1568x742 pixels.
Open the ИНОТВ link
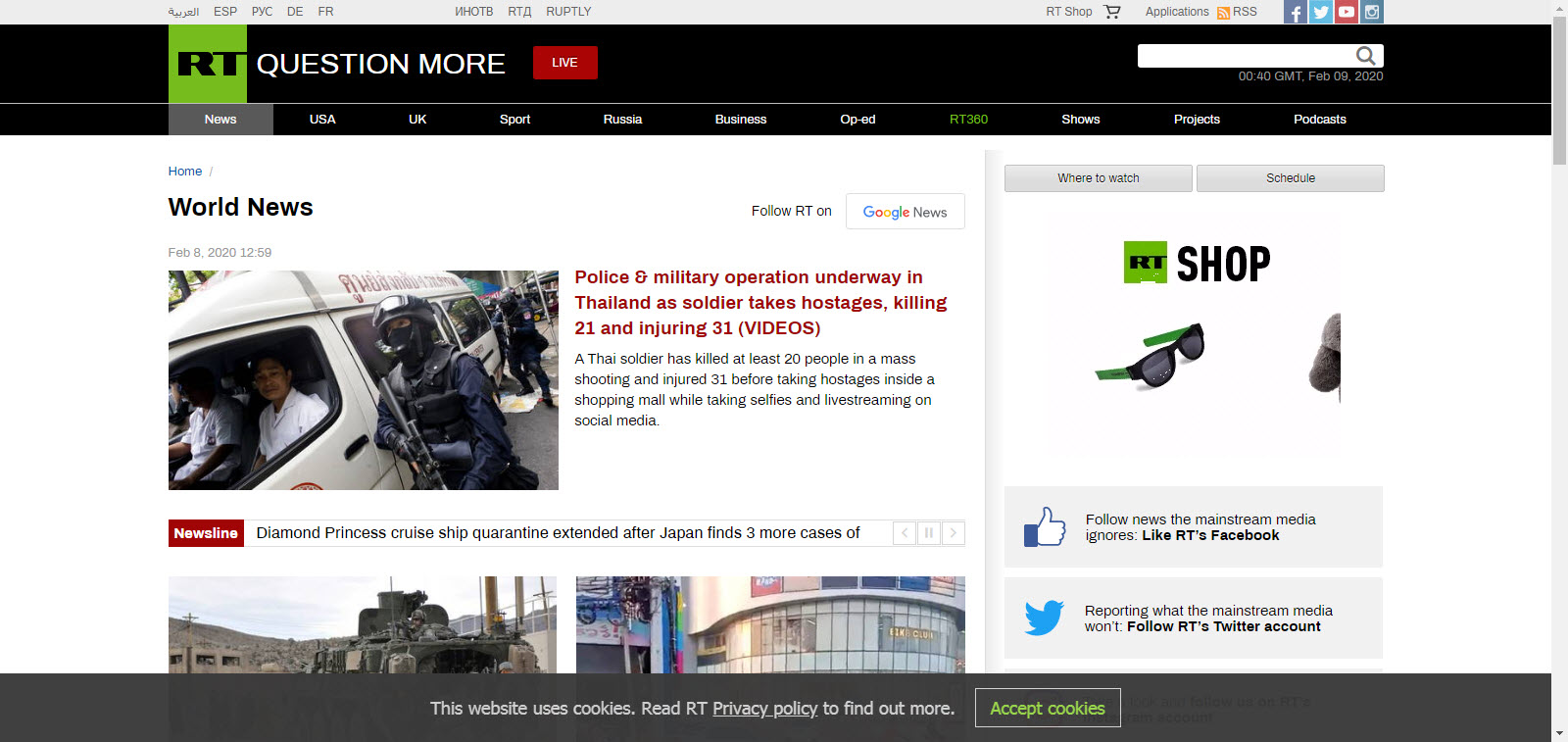tap(474, 12)
